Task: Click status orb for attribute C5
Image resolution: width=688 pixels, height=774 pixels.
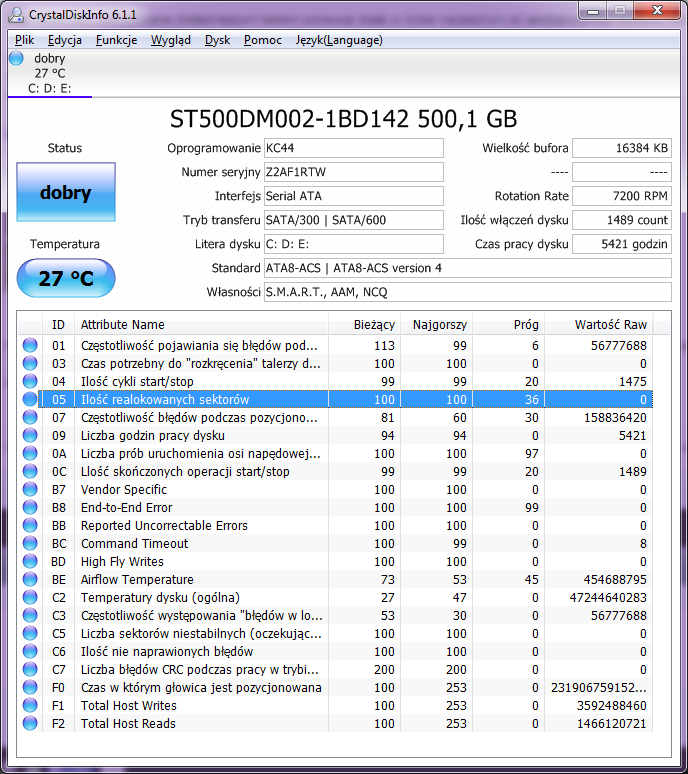Action: (x=30, y=633)
